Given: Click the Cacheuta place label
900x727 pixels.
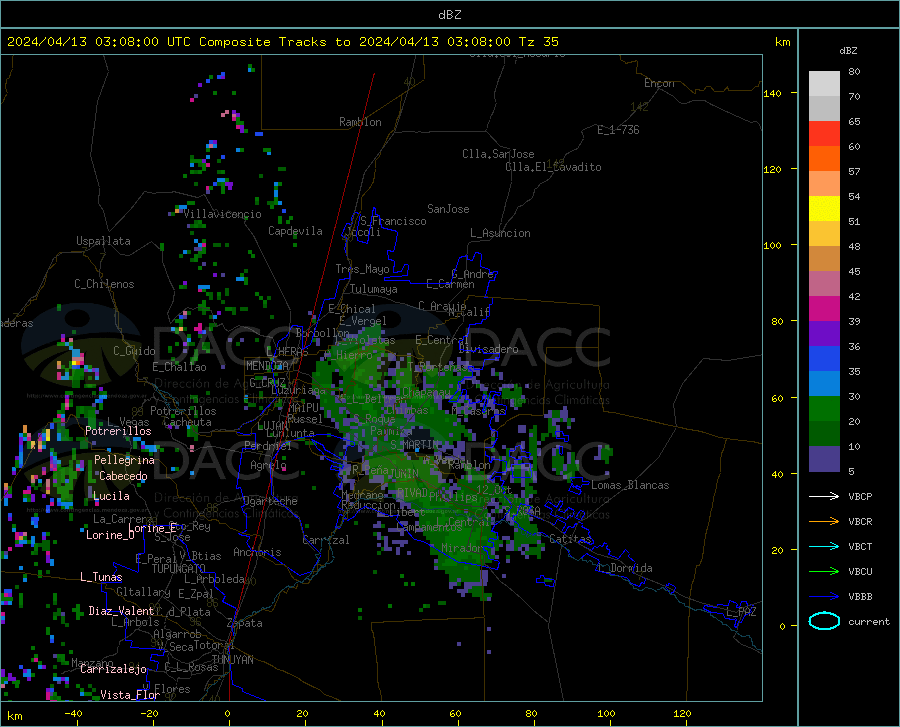Looking at the screenshot, I should (x=187, y=422).
